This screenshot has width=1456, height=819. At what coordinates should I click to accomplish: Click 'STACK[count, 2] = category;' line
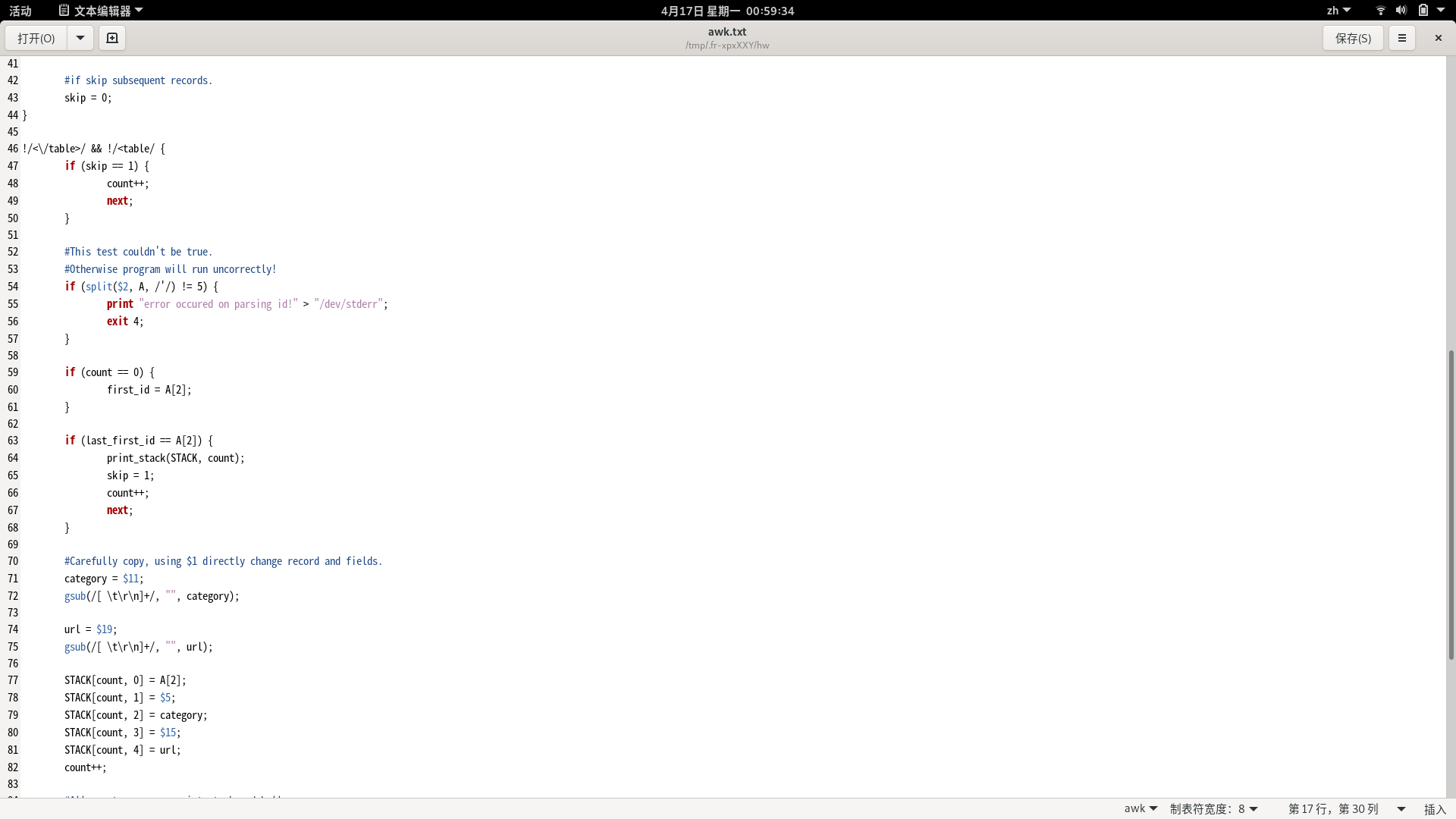[x=136, y=715]
